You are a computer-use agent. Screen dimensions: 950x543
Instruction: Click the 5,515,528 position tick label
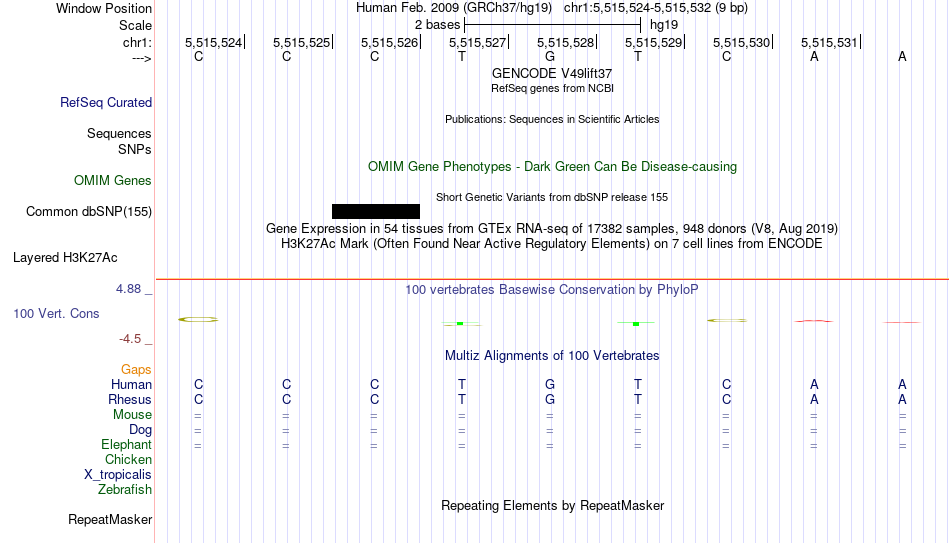point(566,42)
